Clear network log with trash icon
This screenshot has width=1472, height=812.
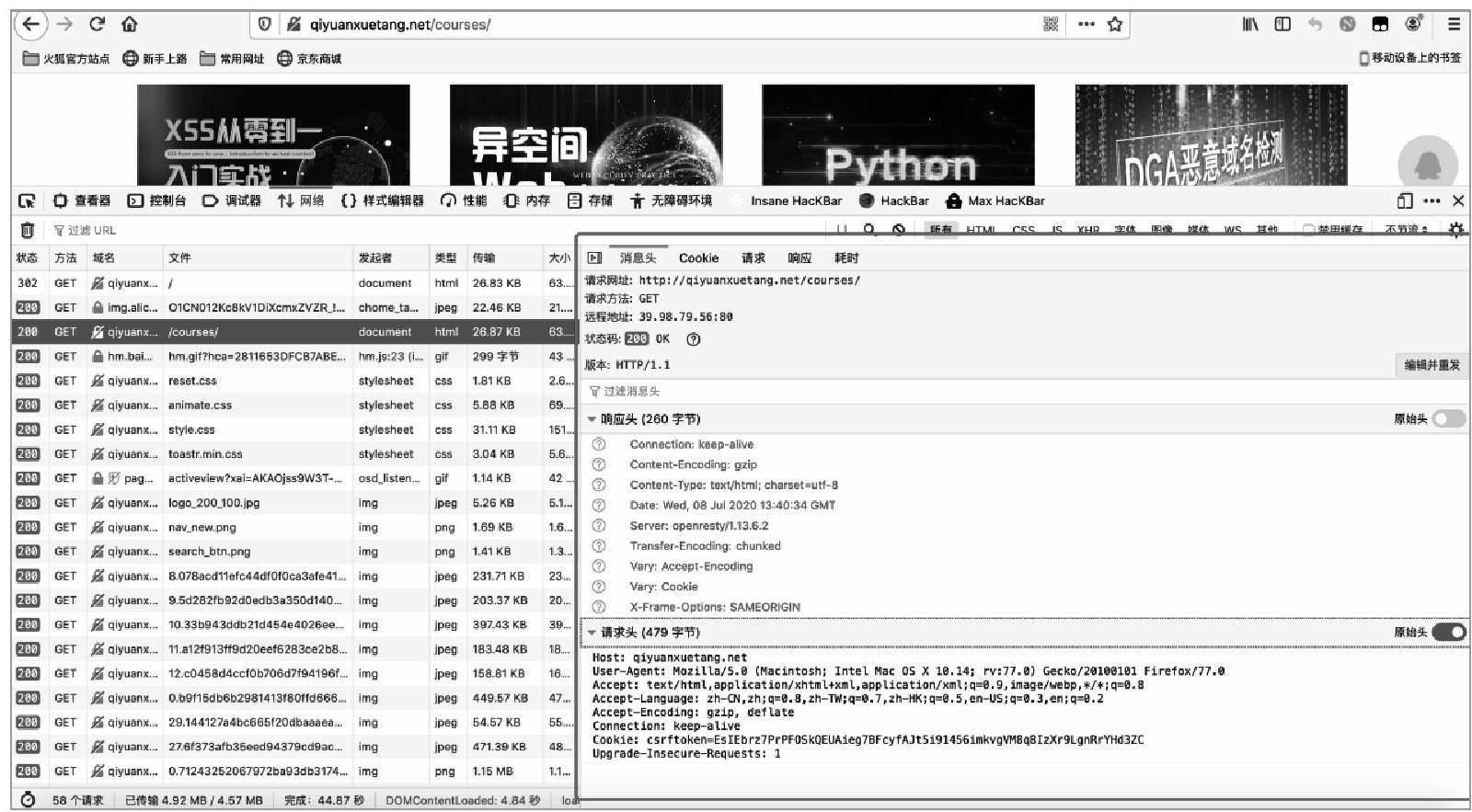pos(28,230)
